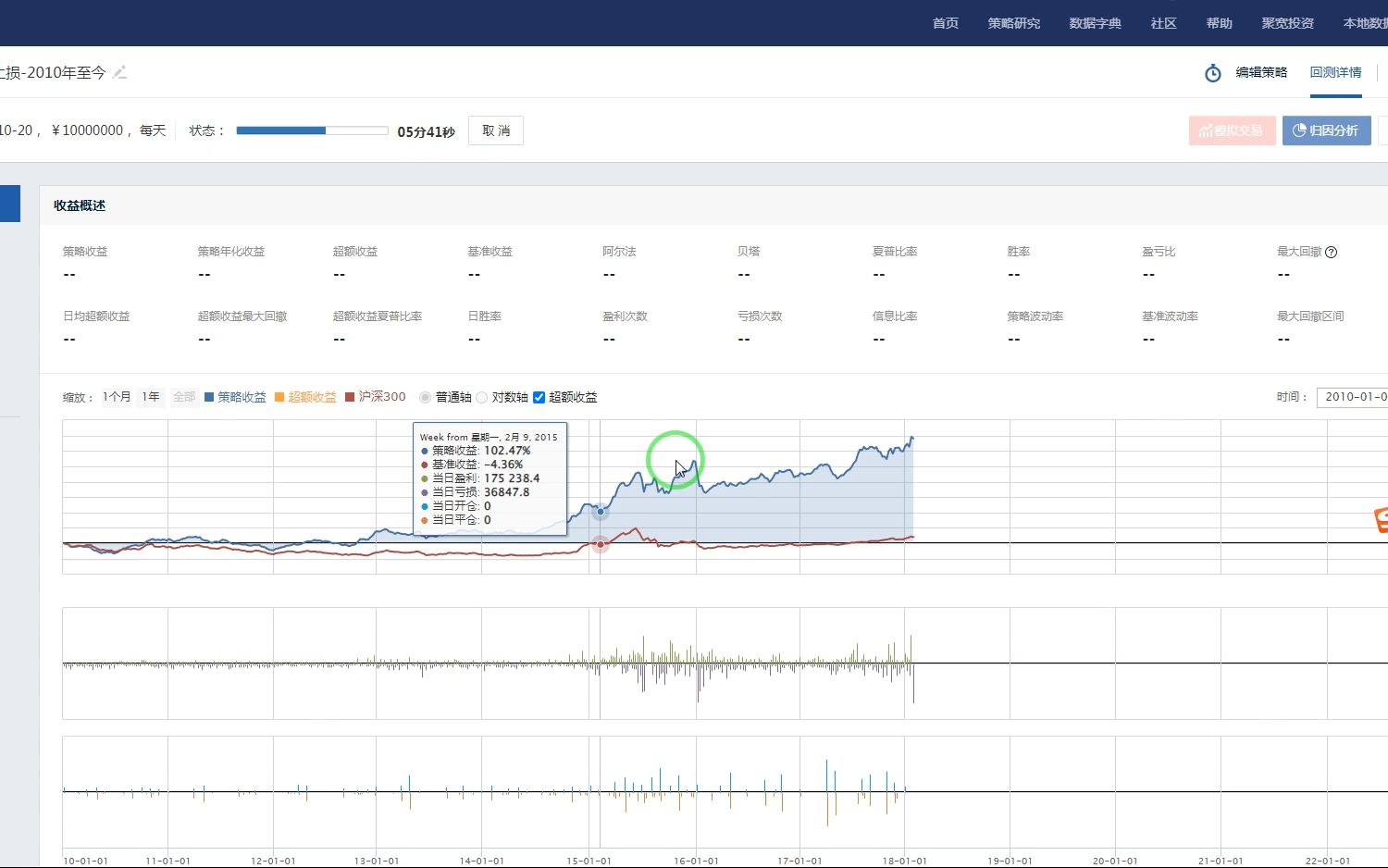Image resolution: width=1388 pixels, height=868 pixels.
Task: Click the 策略收益 metric label
Action: (x=85, y=252)
